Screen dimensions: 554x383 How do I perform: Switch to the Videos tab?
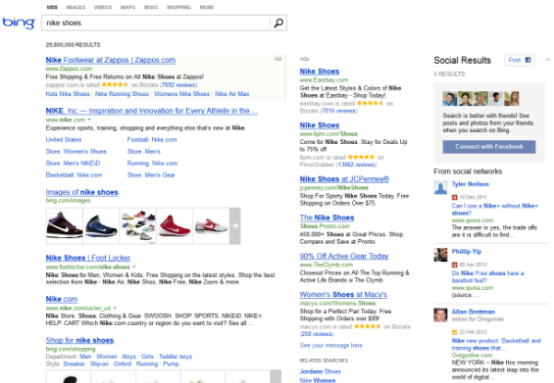click(x=103, y=7)
